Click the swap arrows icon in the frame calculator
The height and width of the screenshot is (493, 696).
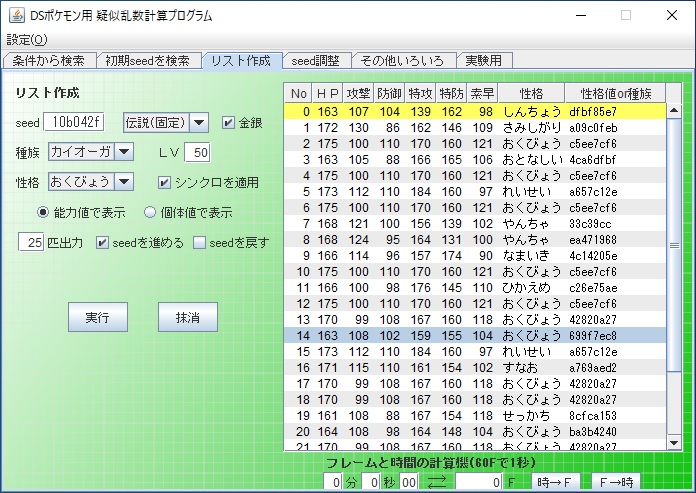coord(437,482)
